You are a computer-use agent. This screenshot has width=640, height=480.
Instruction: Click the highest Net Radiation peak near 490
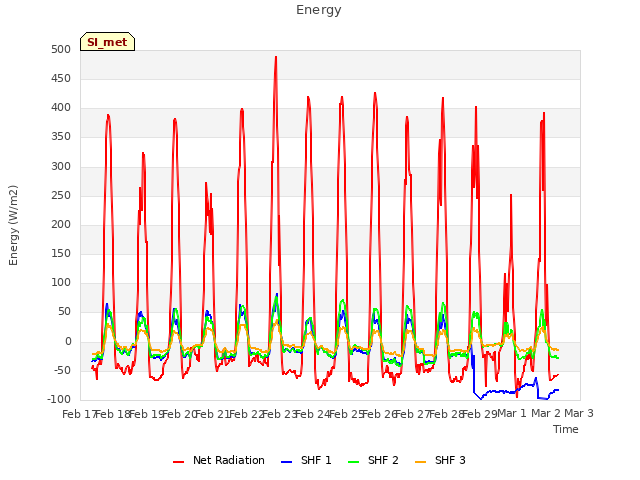click(276, 58)
